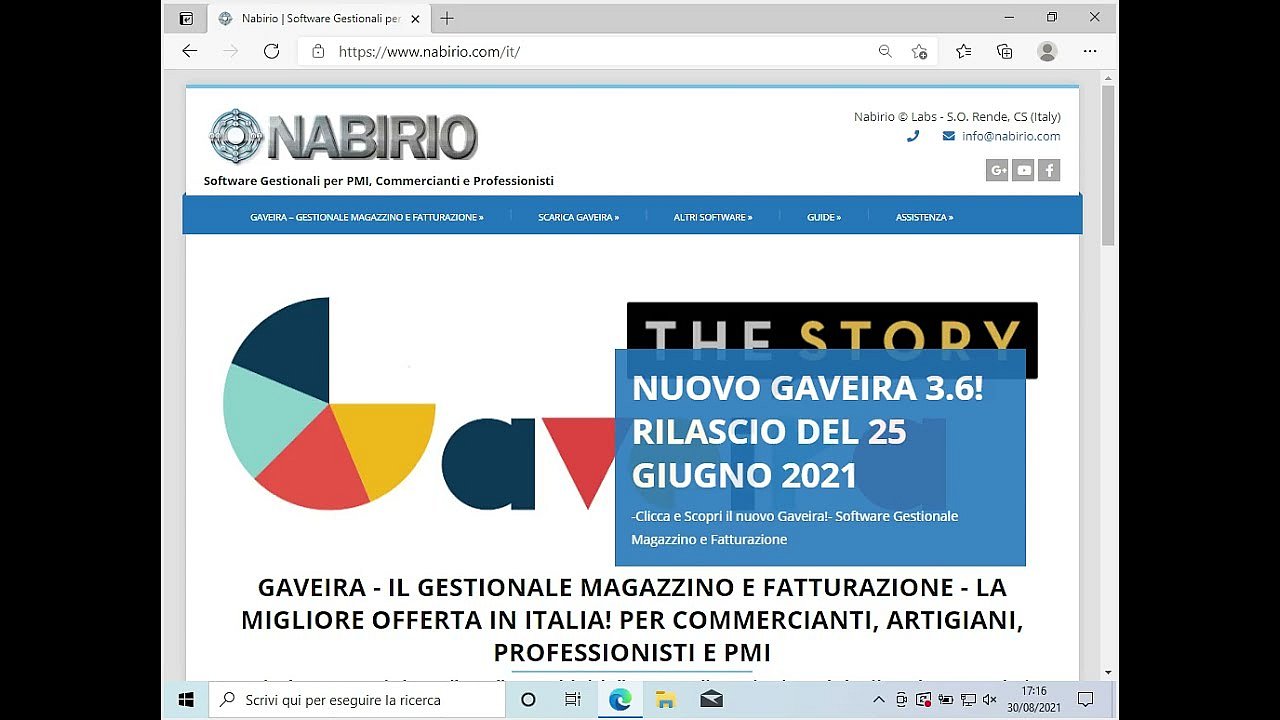Screen dimensions: 1280x720
Task: Click the page vertical scrollbar thumb
Action: pos(1108,165)
